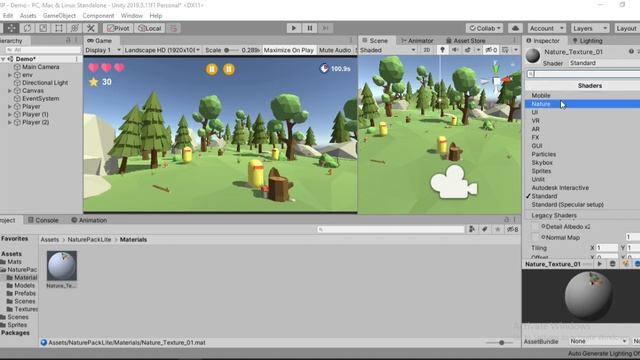Viewport: 640px width, 360px height.
Task: Open the Shaded draw mode dropdown
Action: tap(388, 50)
